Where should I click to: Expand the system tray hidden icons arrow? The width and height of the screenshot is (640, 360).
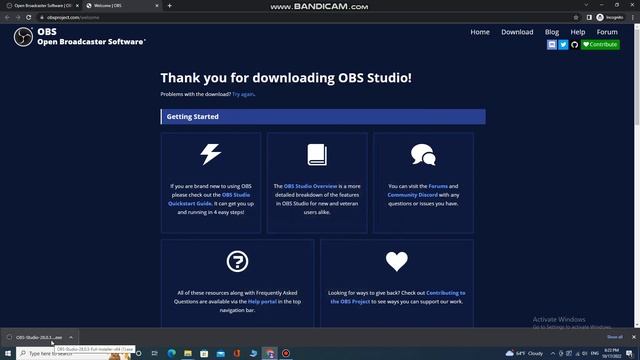point(552,353)
